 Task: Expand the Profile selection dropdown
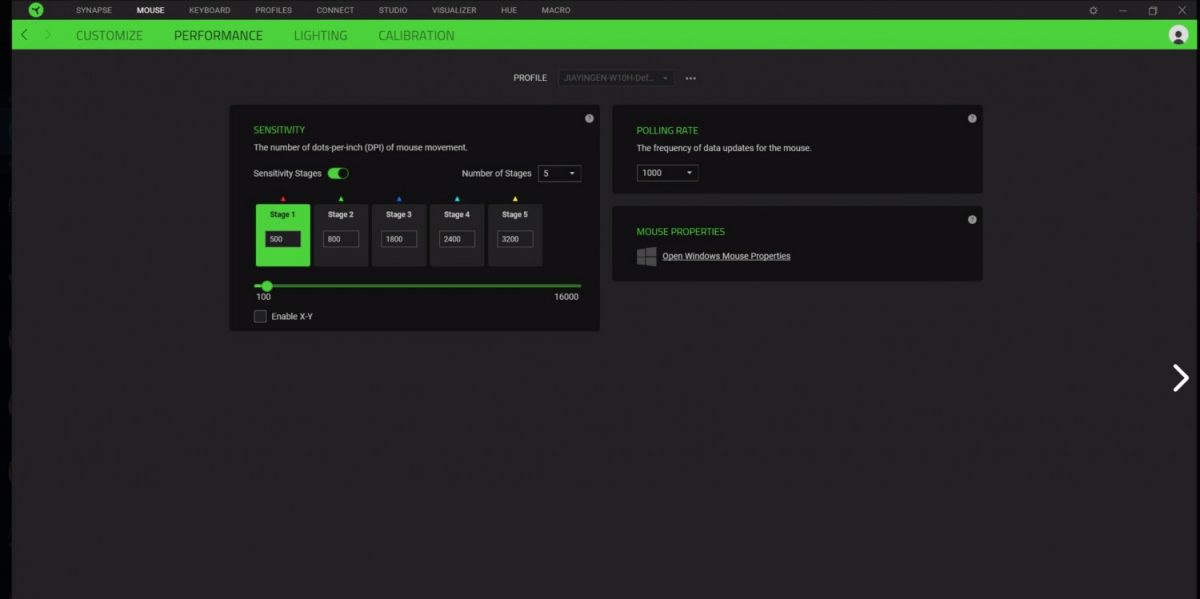pyautogui.click(x=616, y=78)
